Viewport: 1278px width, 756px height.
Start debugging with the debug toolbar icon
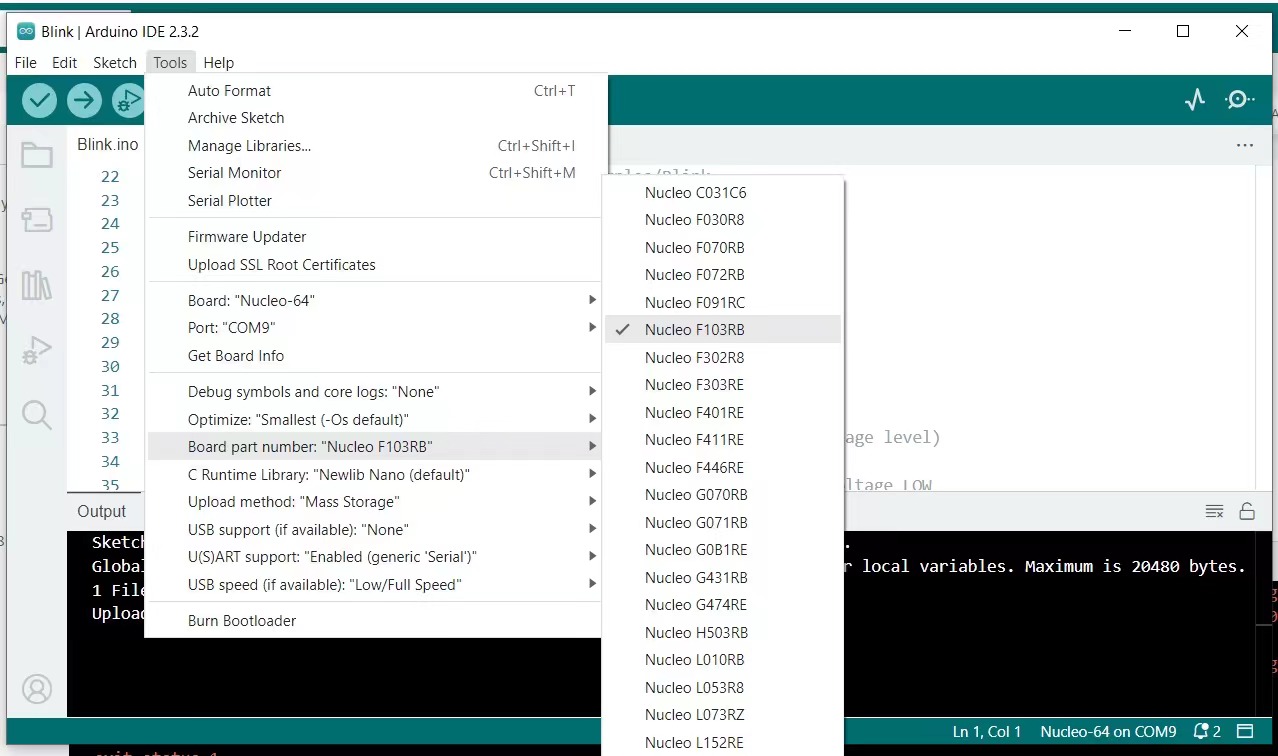pyautogui.click(x=129, y=100)
